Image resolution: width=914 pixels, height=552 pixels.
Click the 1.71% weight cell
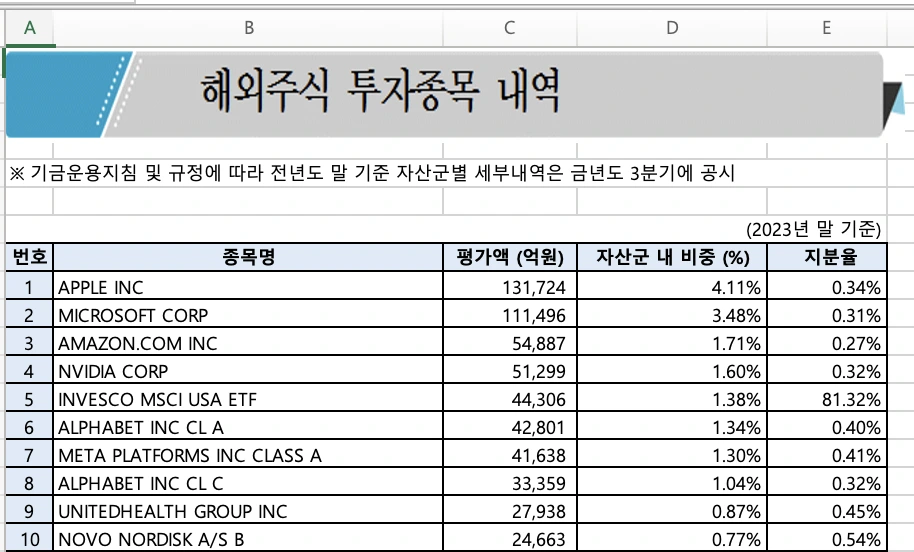click(672, 342)
